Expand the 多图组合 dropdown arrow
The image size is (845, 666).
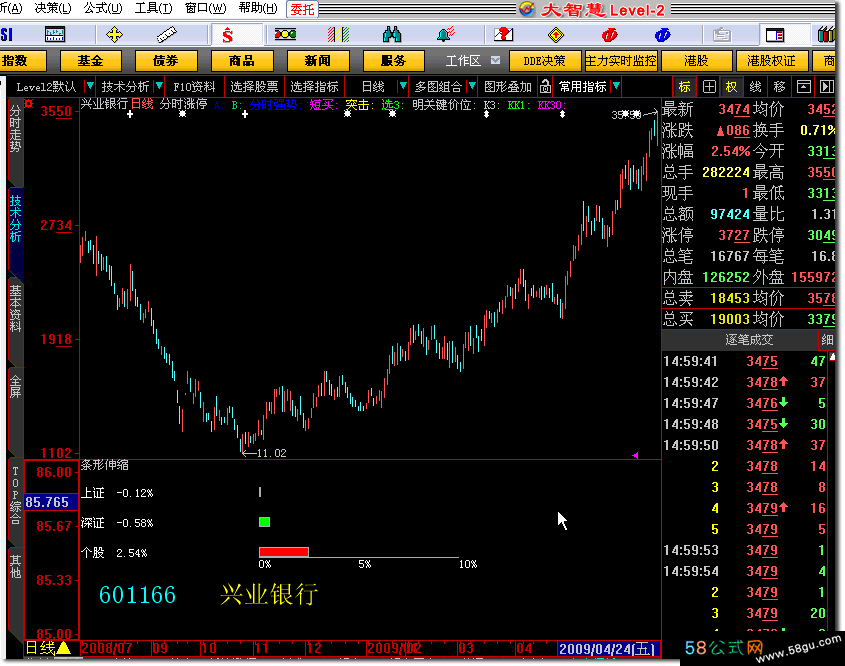click(x=472, y=86)
